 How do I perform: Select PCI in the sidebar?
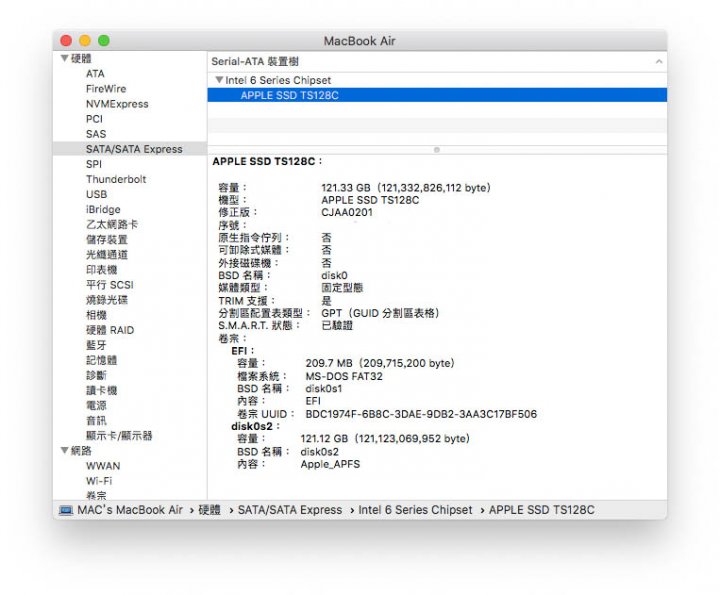click(94, 119)
